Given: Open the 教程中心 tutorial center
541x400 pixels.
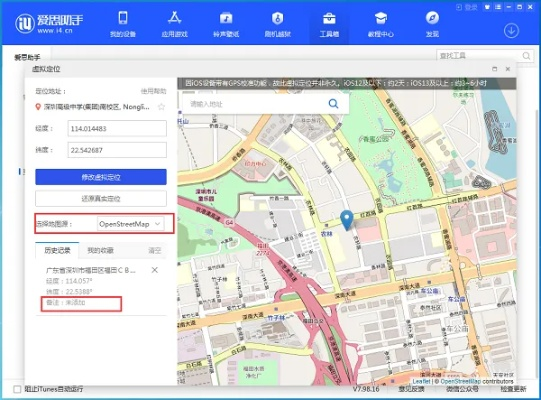Looking at the screenshot, I should point(381,24).
